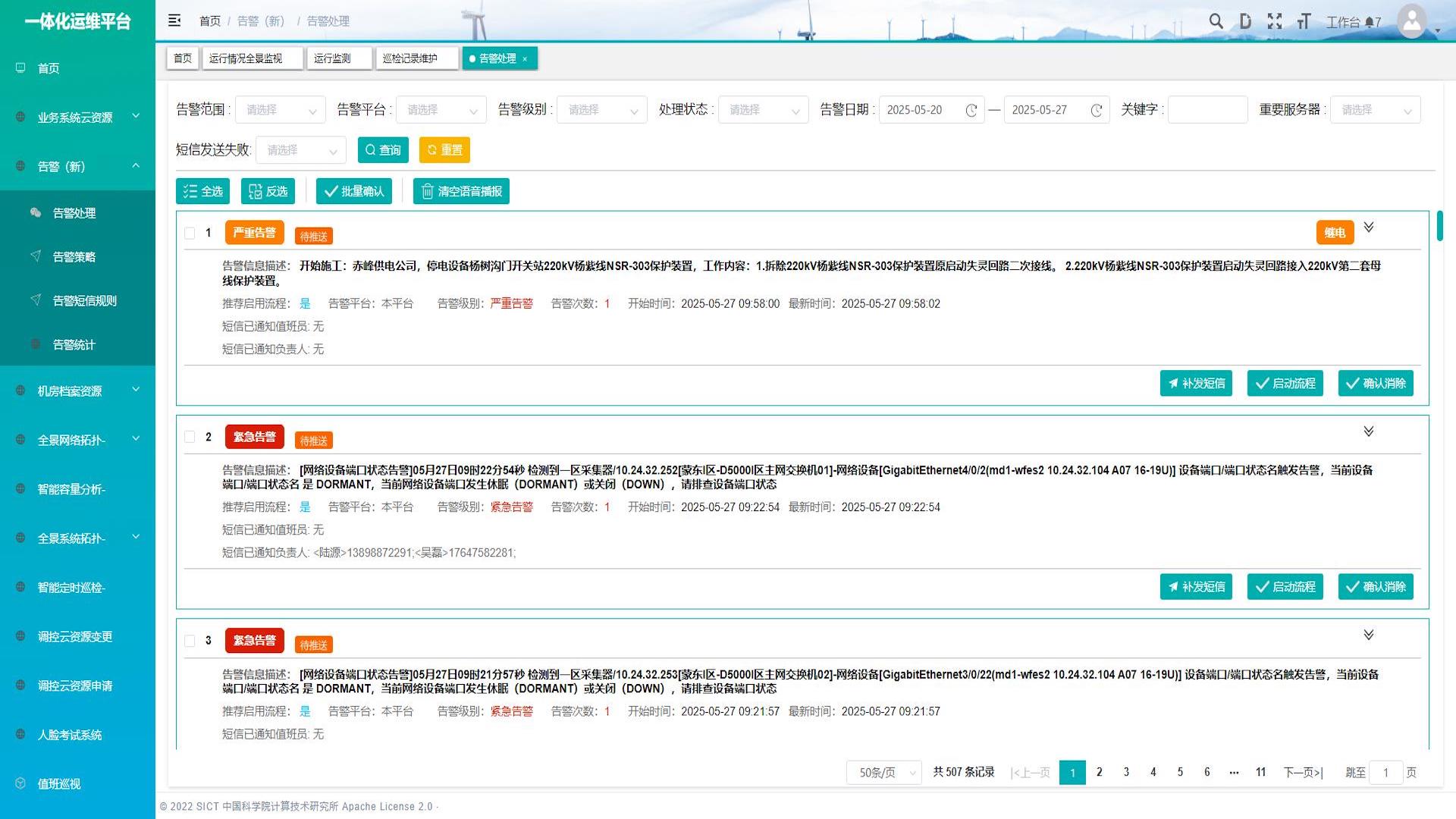Select the checkbox of alarm 2
This screenshot has height=819, width=1456.
[190, 437]
